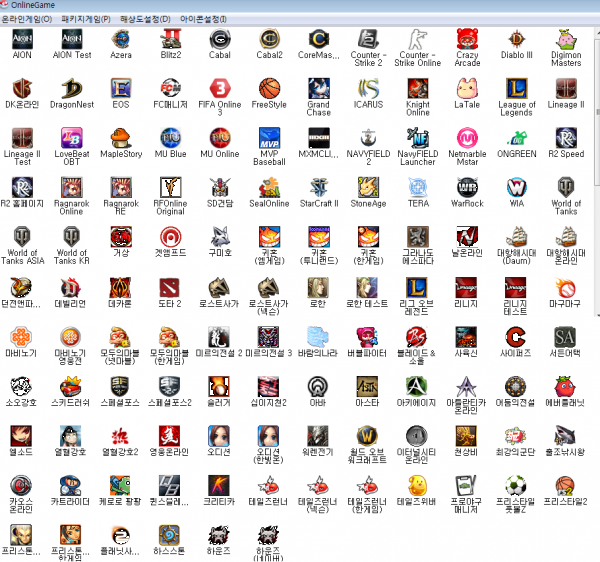
Task: Launch the AION game icon
Action: 22,39
